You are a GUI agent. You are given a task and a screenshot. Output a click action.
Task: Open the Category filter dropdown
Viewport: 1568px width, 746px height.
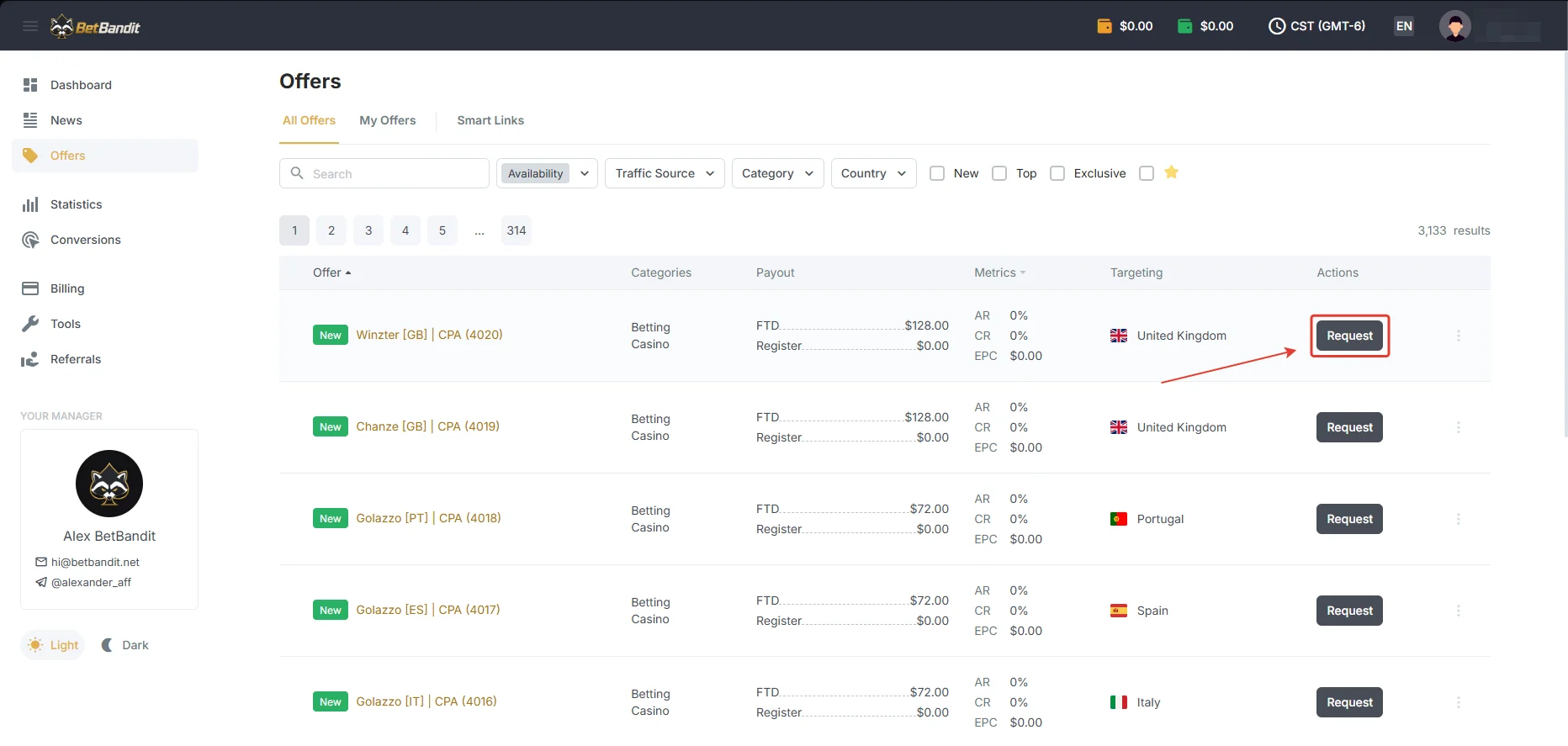(x=777, y=173)
